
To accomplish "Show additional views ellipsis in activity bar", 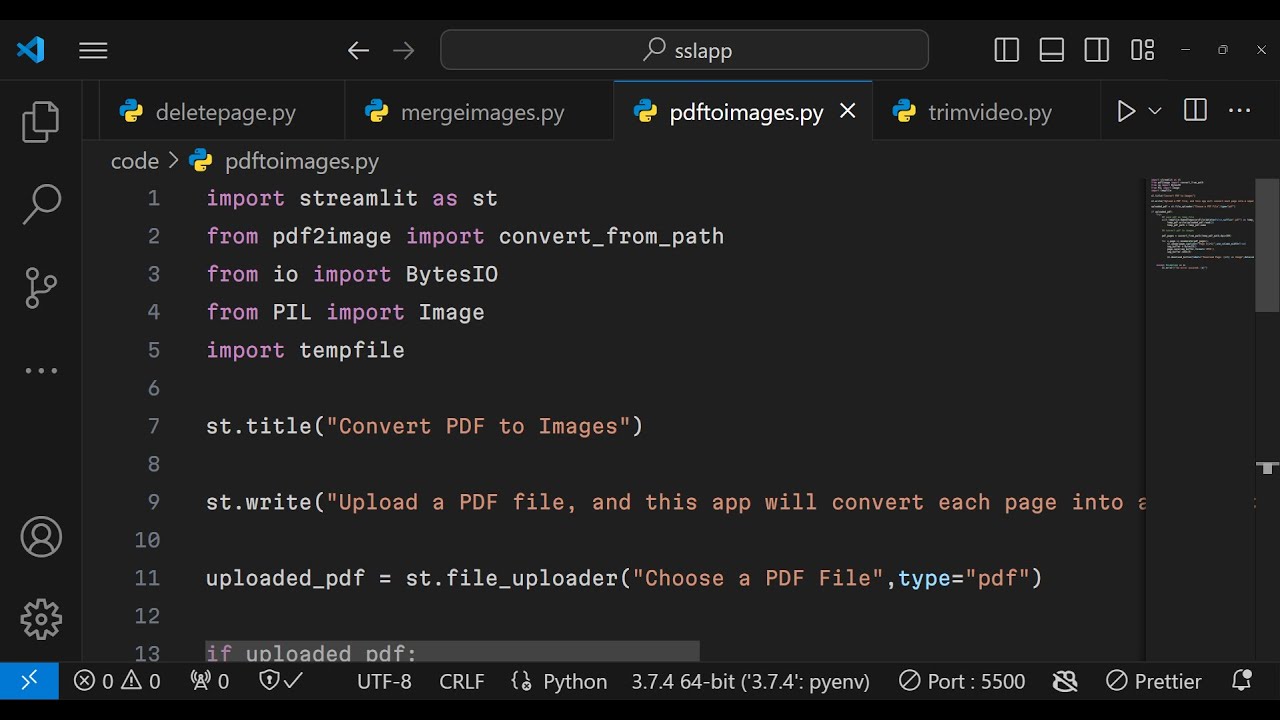I will tap(41, 371).
